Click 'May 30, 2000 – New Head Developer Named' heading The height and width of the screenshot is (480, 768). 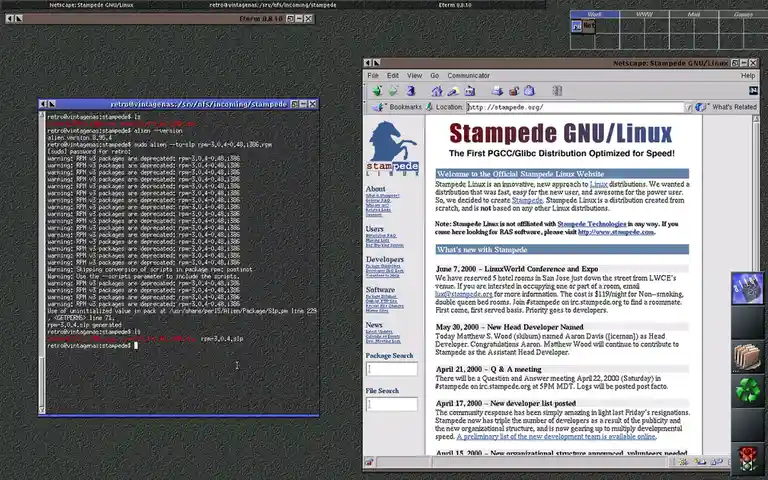point(509,327)
